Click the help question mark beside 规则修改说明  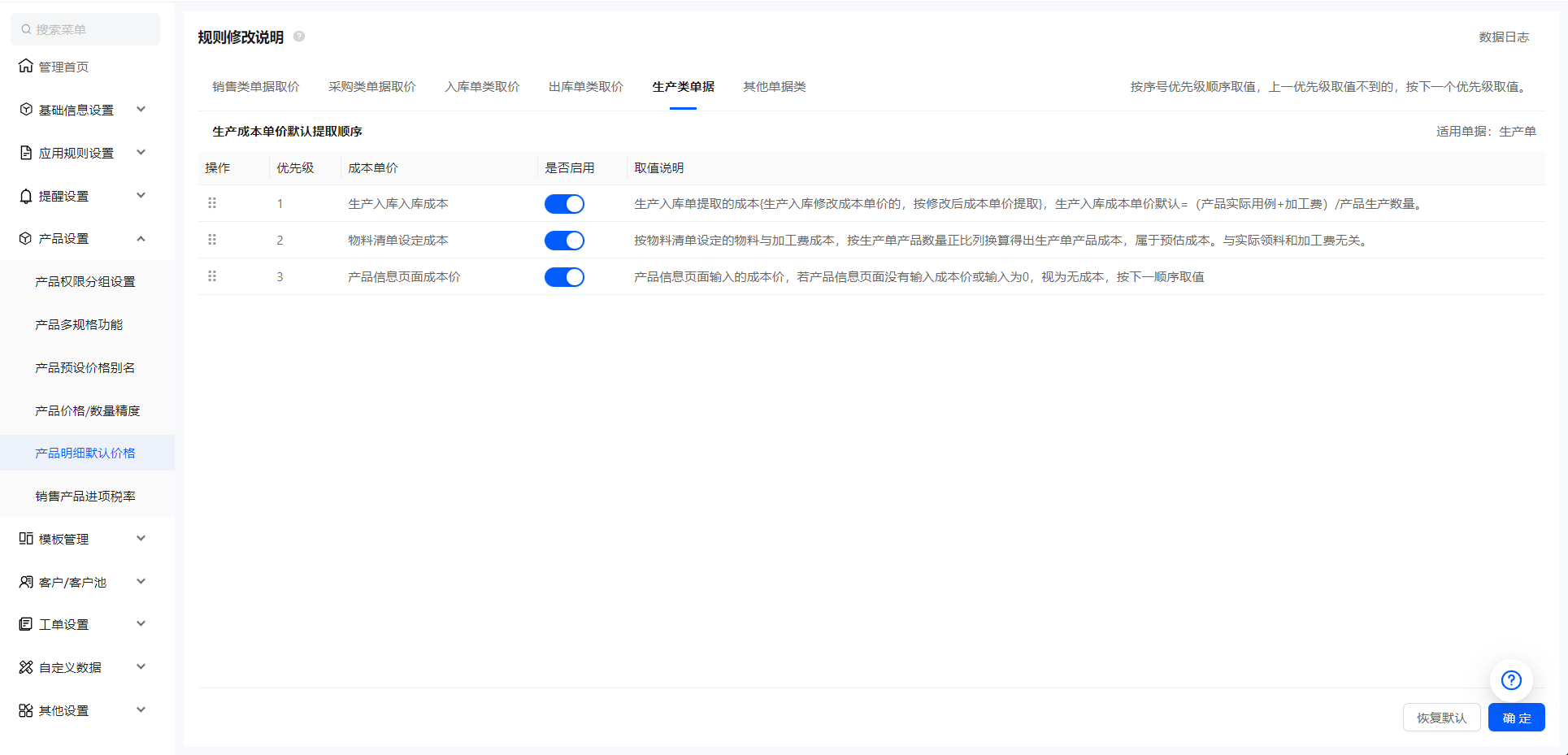(x=299, y=37)
